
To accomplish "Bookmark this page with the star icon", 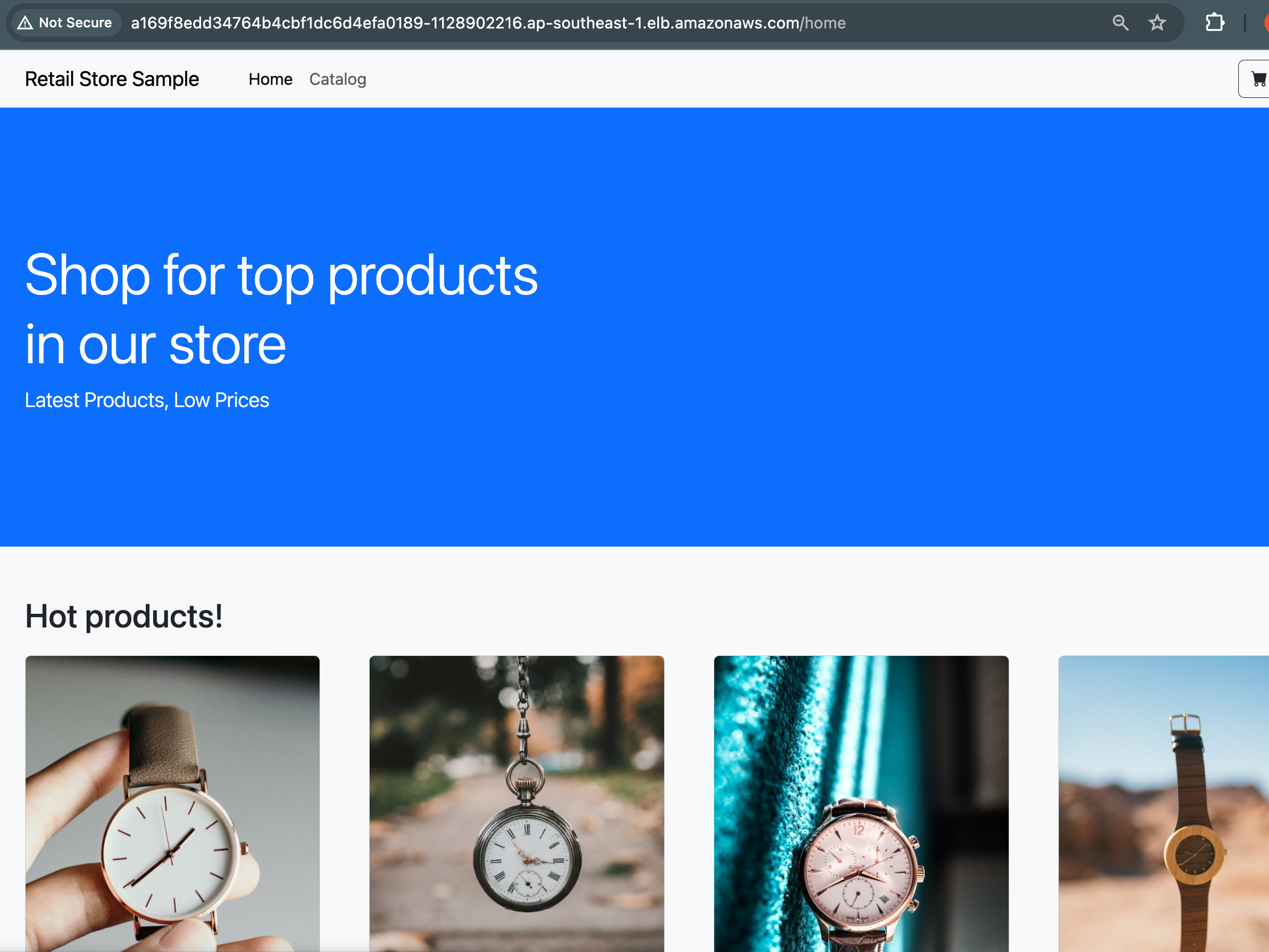I will (x=1157, y=23).
